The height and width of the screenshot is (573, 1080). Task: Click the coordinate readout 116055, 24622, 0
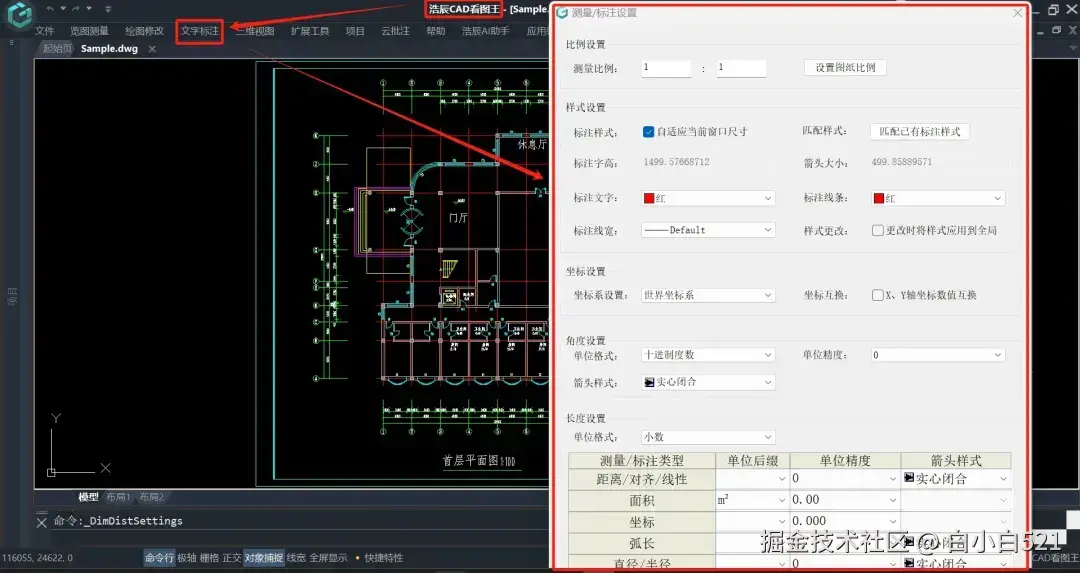[38, 558]
